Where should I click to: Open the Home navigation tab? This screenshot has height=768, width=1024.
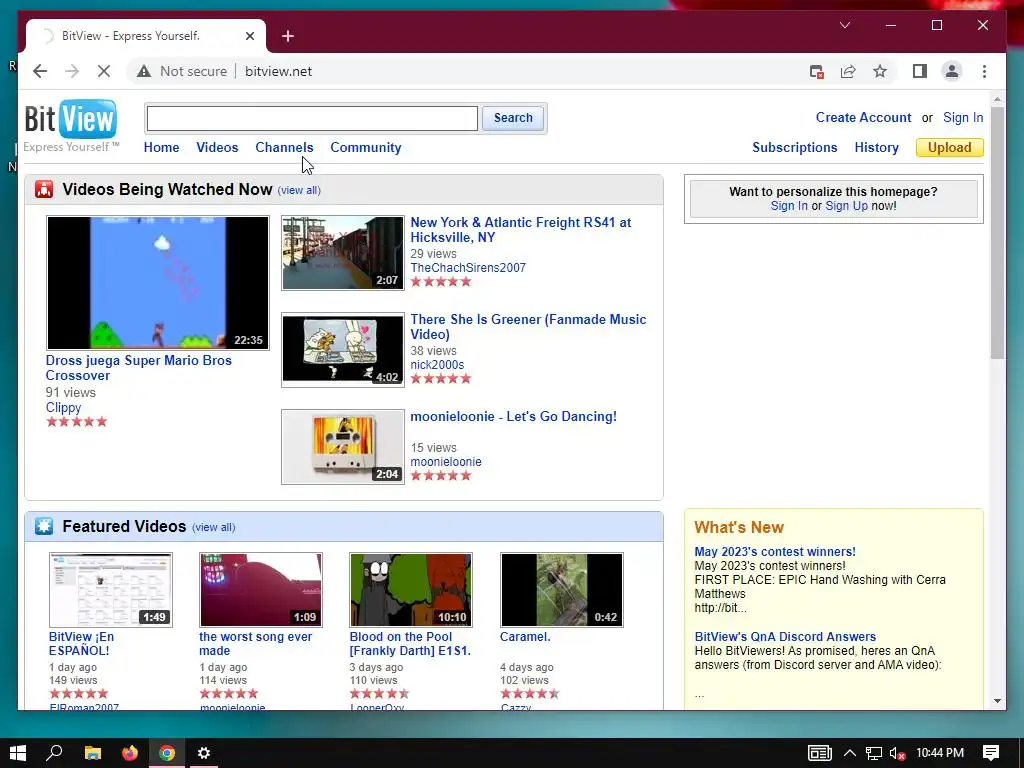pyautogui.click(x=161, y=148)
